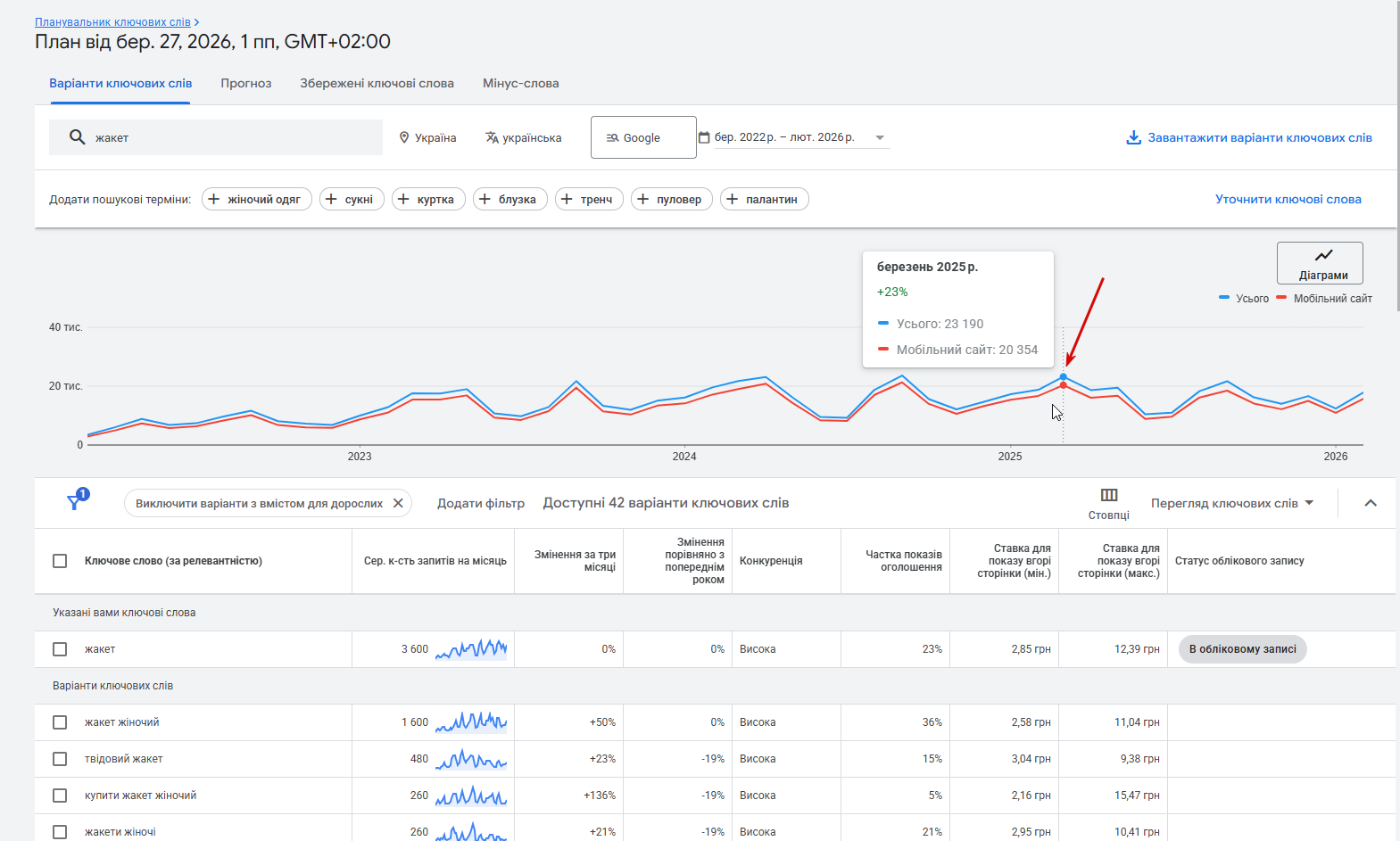Expand the date range dropdown arrow

(x=880, y=137)
